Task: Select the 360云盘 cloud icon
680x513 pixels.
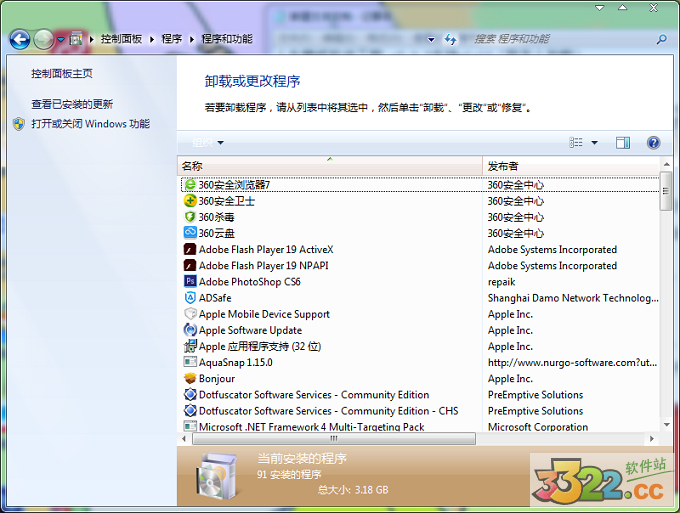Action: click(x=190, y=233)
